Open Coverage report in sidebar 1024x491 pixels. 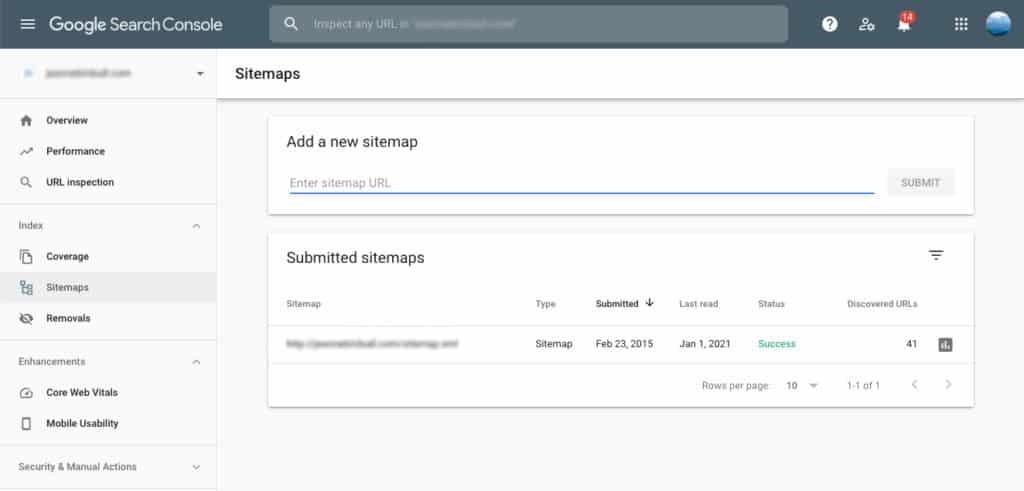pos(67,257)
